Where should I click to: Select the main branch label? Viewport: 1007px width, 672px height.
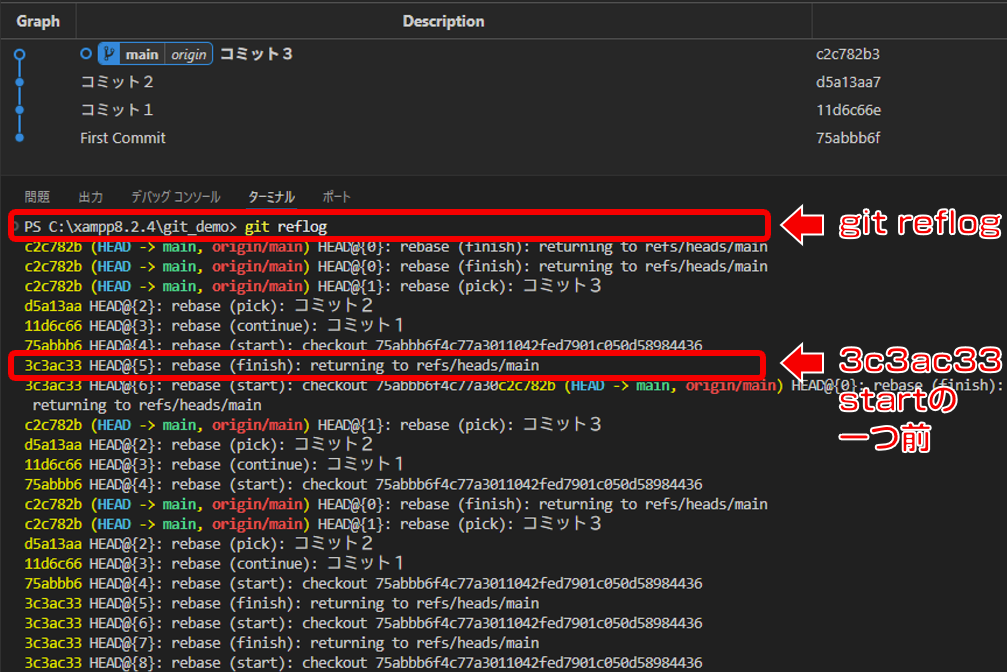click(x=141, y=54)
